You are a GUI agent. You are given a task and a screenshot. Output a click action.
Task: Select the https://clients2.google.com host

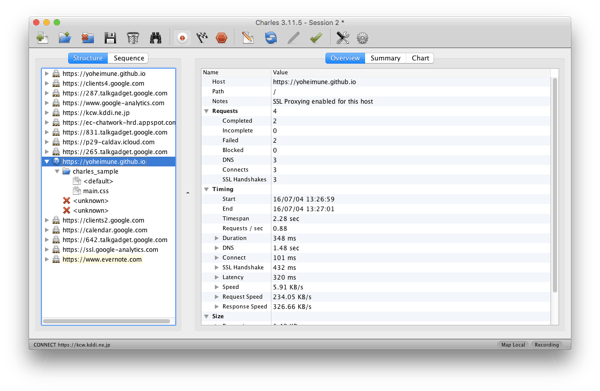click(103, 220)
